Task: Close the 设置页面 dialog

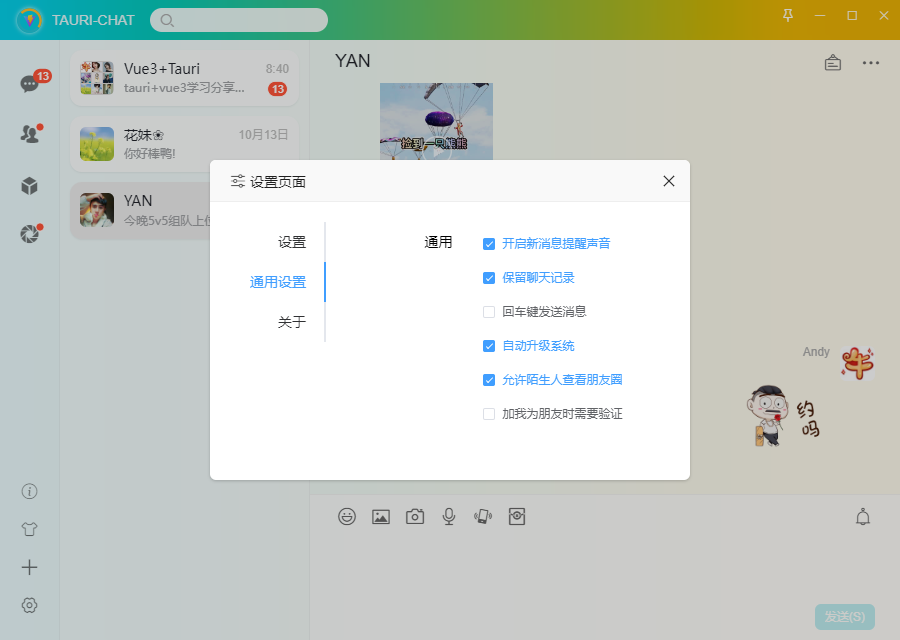Action: coord(669,181)
